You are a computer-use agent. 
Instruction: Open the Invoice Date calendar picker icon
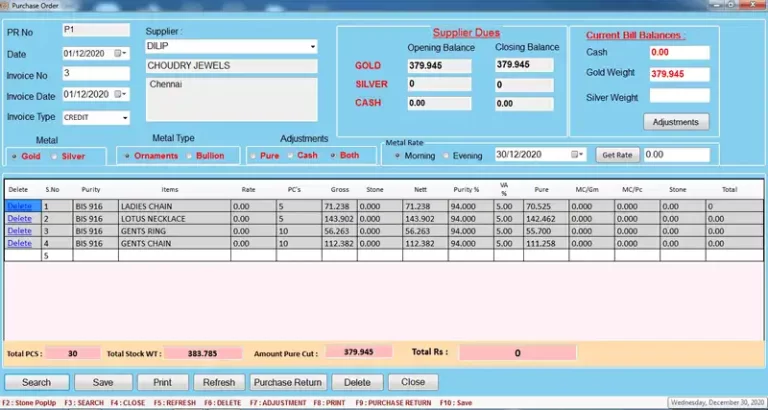(x=118, y=94)
